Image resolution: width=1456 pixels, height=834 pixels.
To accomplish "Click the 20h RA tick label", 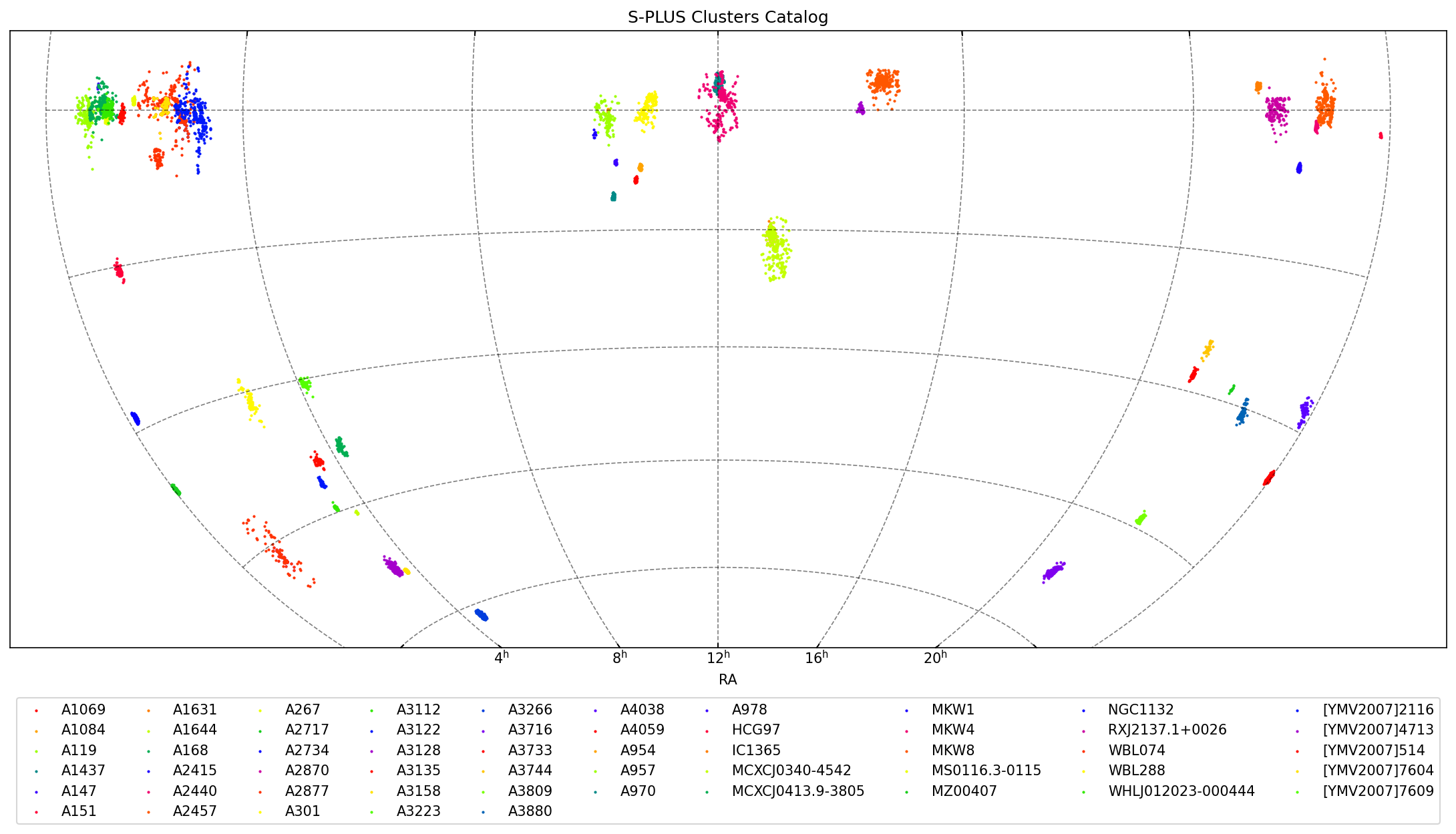I will 935,658.
